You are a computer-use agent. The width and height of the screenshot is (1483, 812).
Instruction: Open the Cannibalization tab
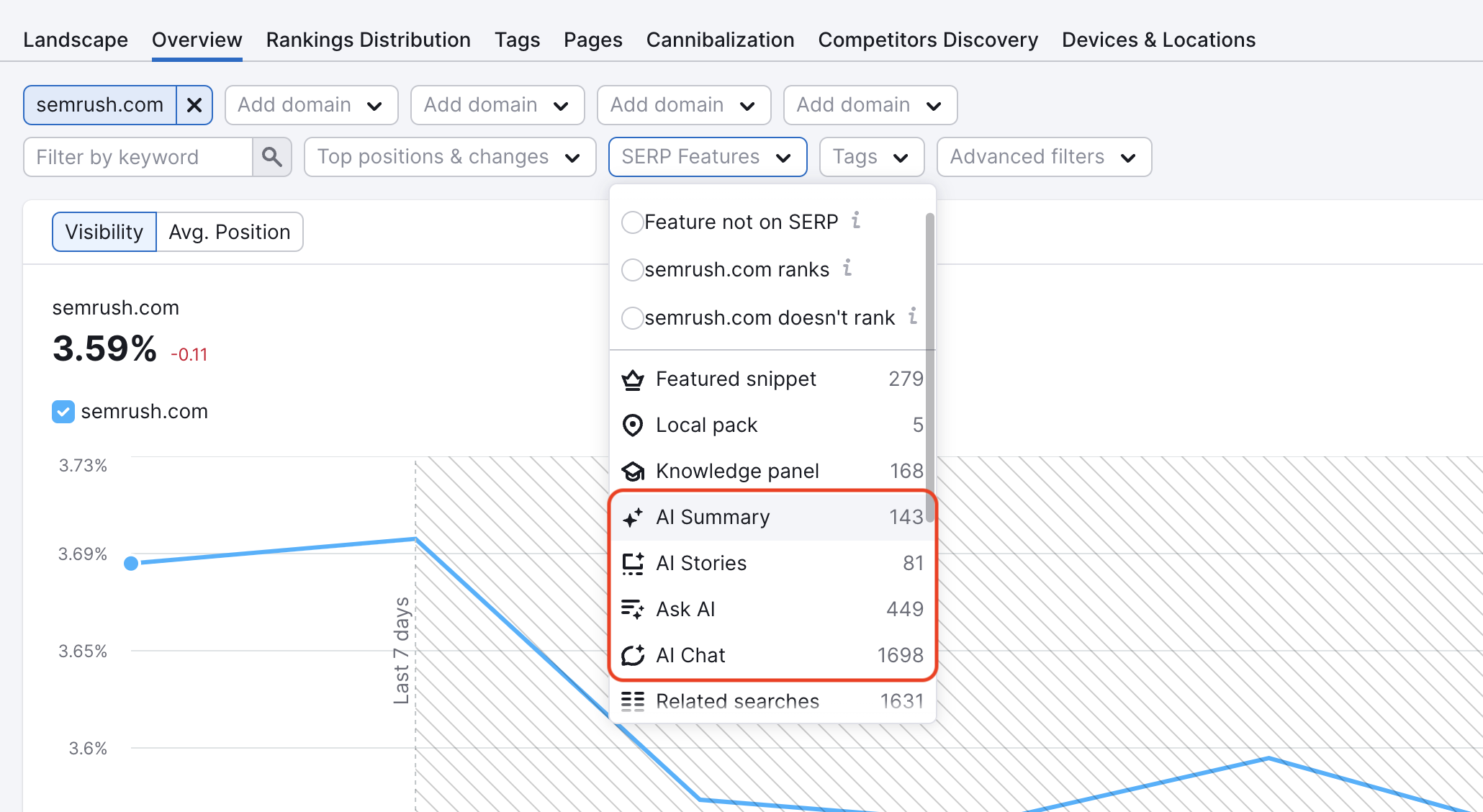(x=720, y=40)
